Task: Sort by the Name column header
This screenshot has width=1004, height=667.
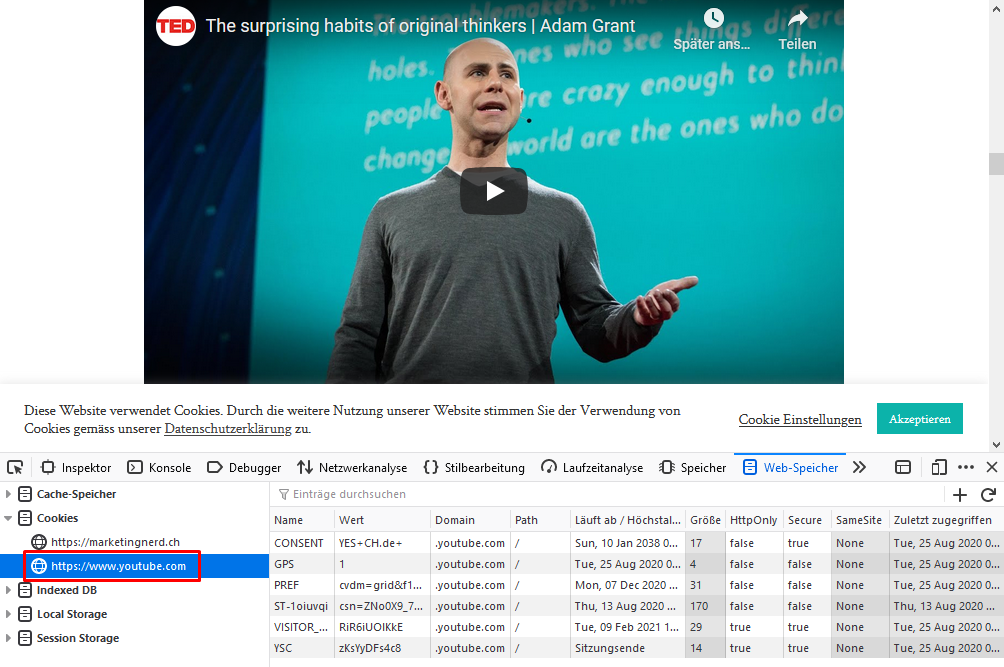Action: click(x=302, y=520)
